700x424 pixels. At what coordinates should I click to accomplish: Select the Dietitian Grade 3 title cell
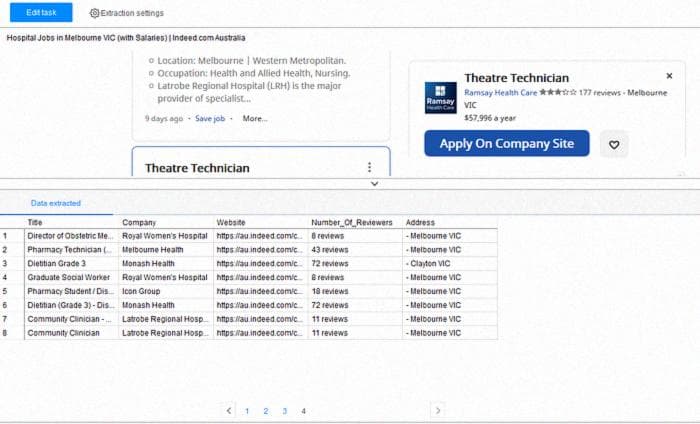click(x=71, y=264)
